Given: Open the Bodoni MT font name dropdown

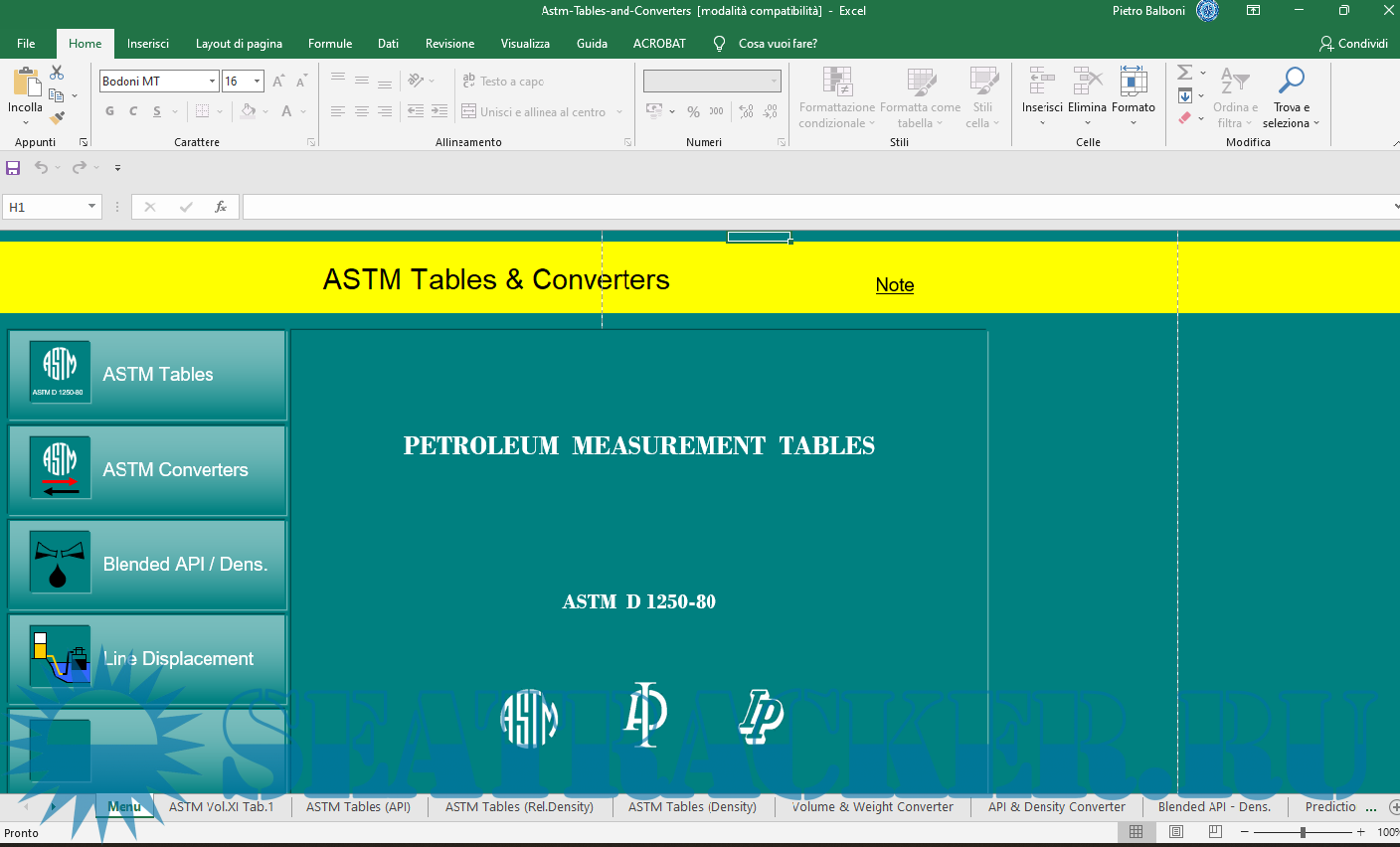Looking at the screenshot, I should click(x=212, y=82).
